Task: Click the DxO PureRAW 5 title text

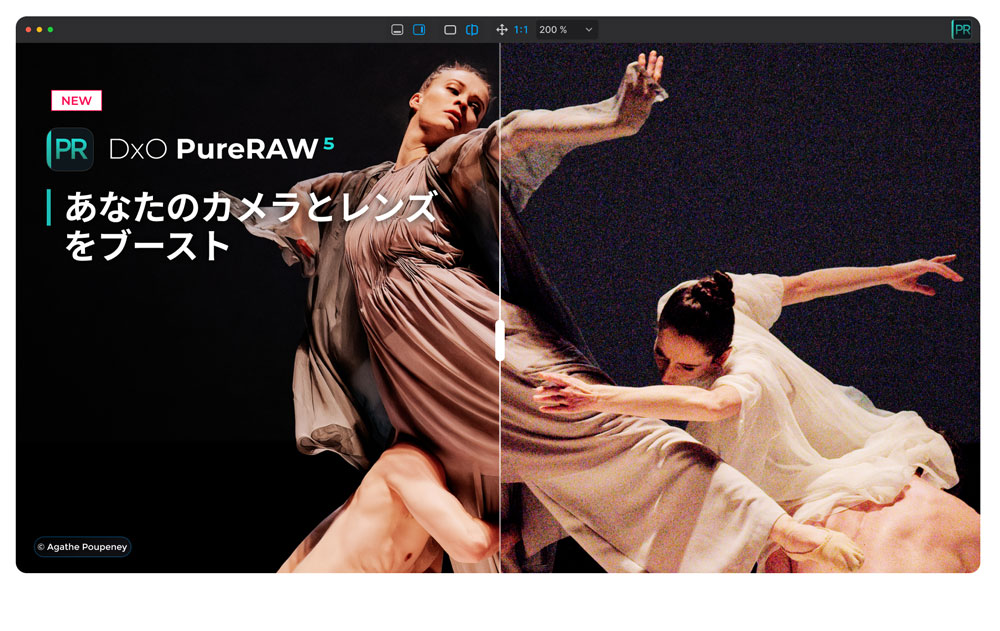Action: [x=221, y=149]
